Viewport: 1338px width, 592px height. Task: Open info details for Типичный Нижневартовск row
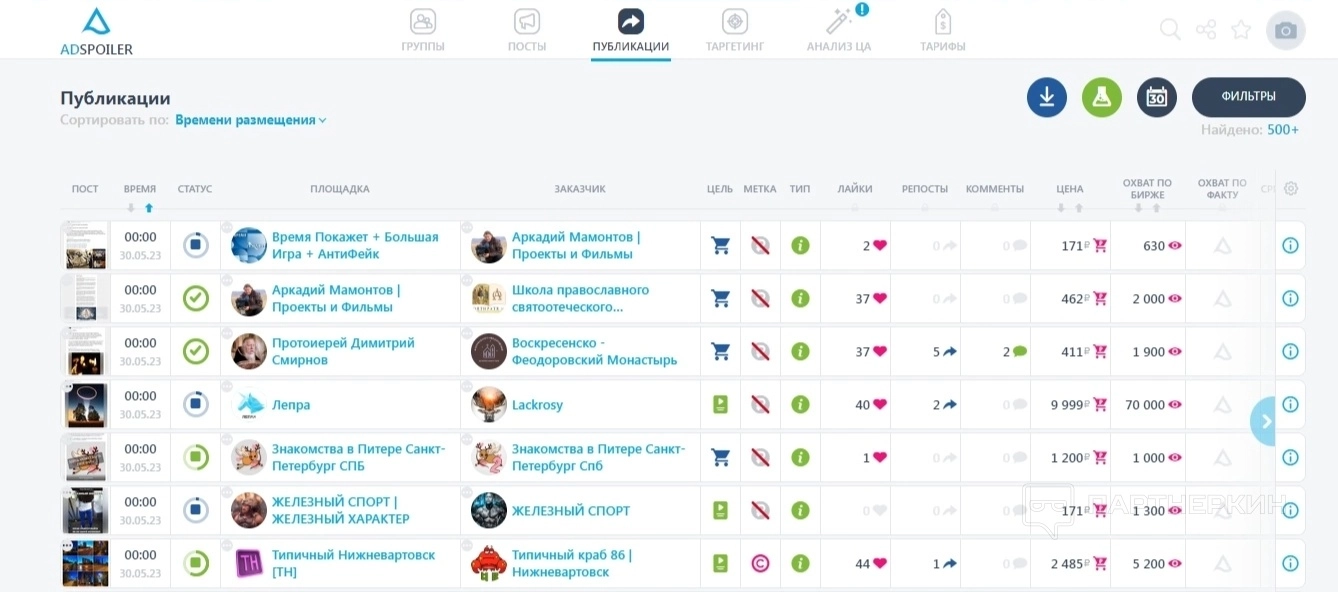1290,563
